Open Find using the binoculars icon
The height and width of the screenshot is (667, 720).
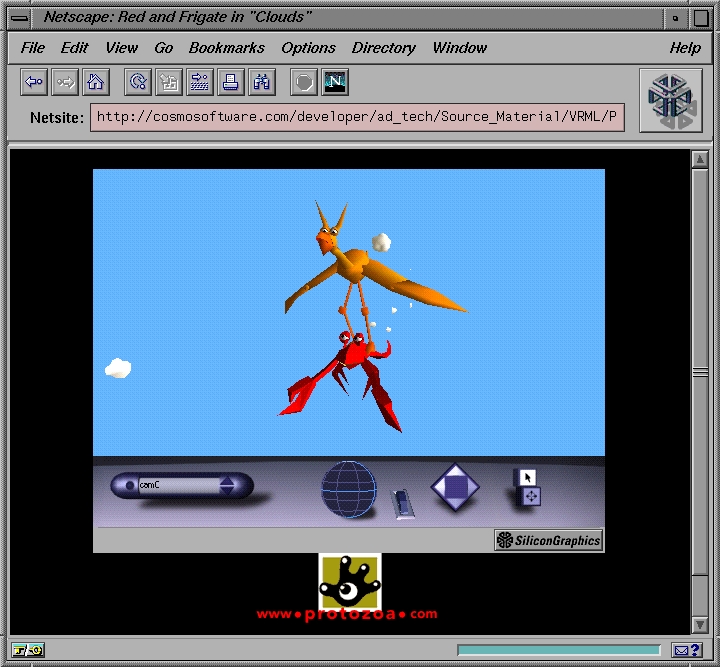point(261,82)
